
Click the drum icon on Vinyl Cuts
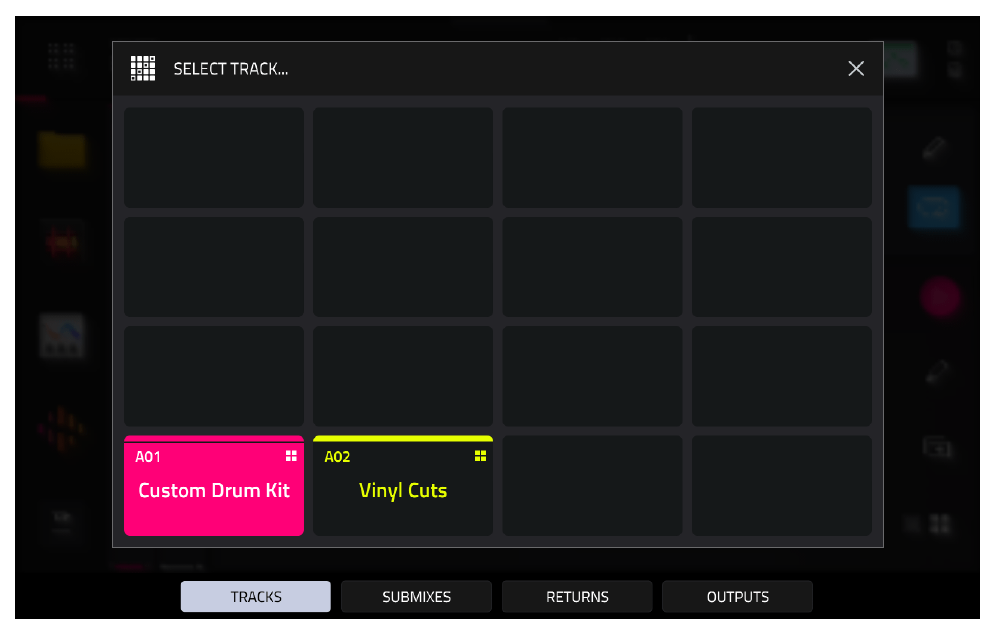480,456
